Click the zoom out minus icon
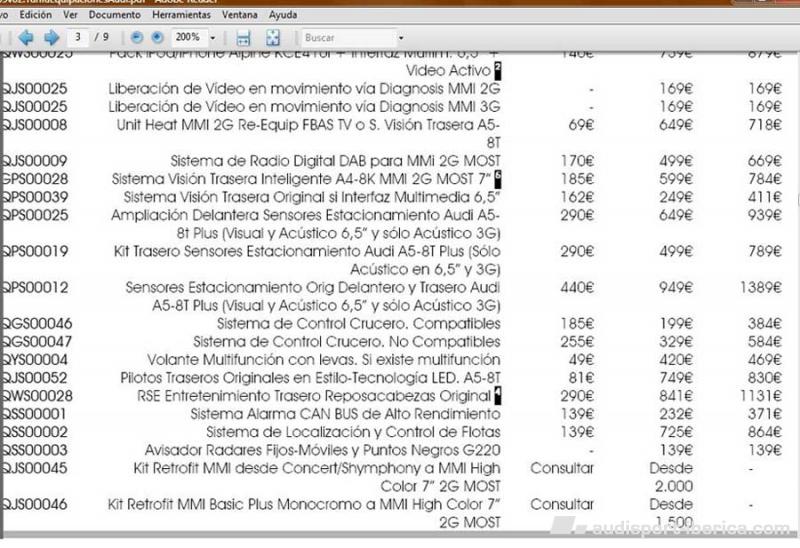The width and height of the screenshot is (800, 548). point(137,37)
